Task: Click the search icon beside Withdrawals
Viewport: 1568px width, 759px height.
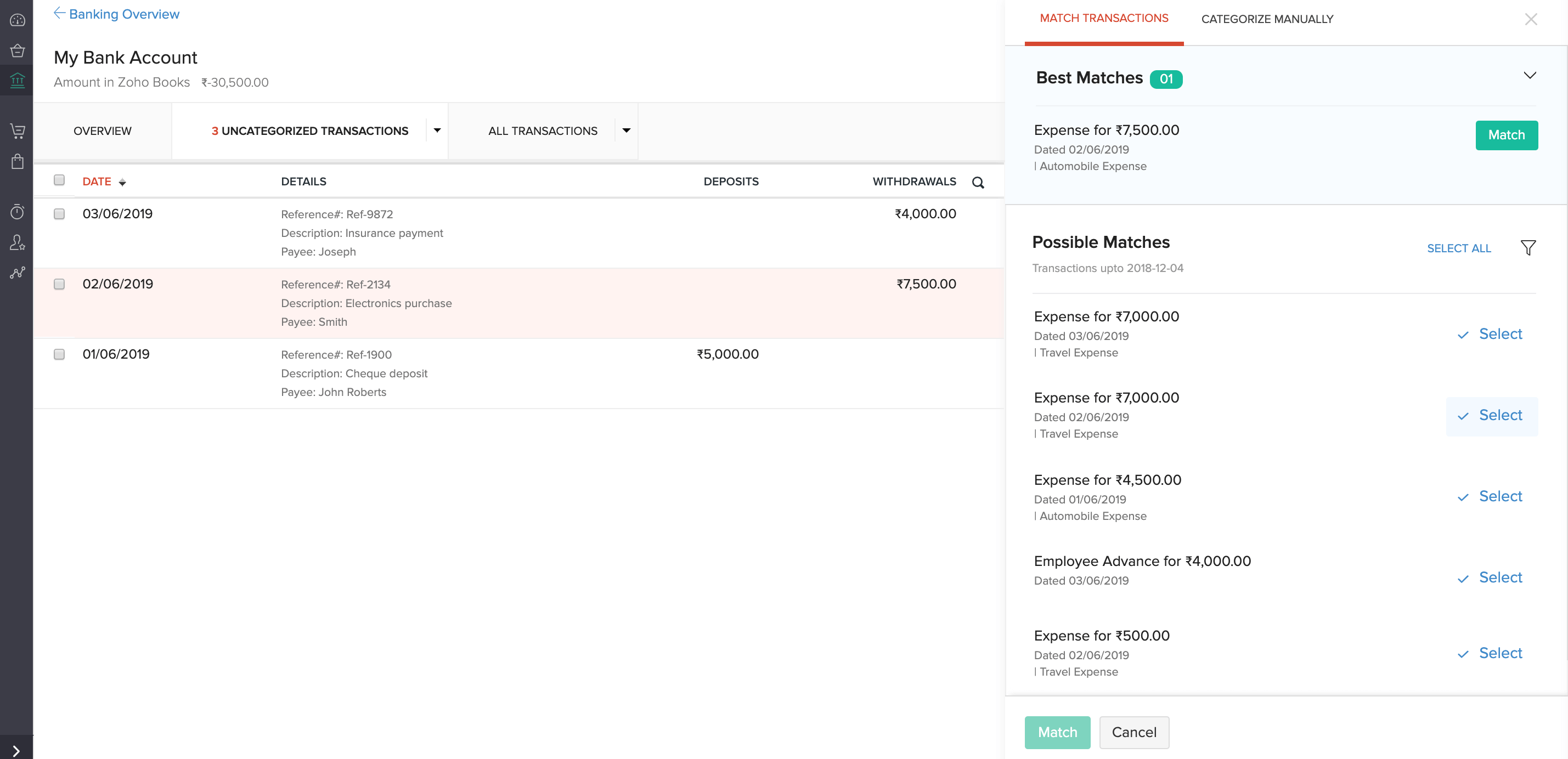Action: click(978, 182)
